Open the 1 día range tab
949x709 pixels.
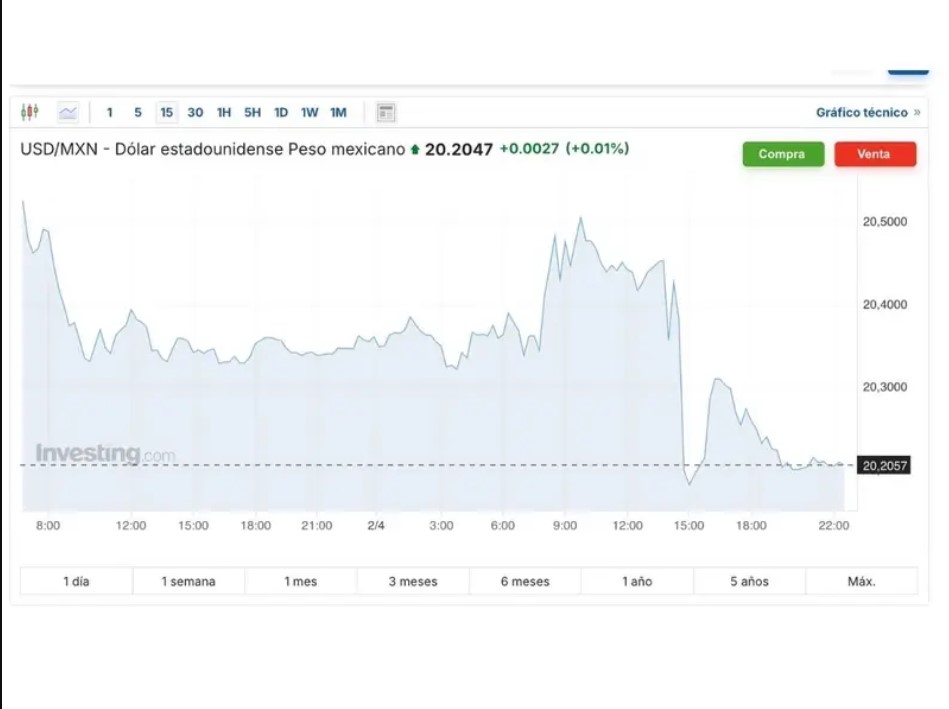76,581
